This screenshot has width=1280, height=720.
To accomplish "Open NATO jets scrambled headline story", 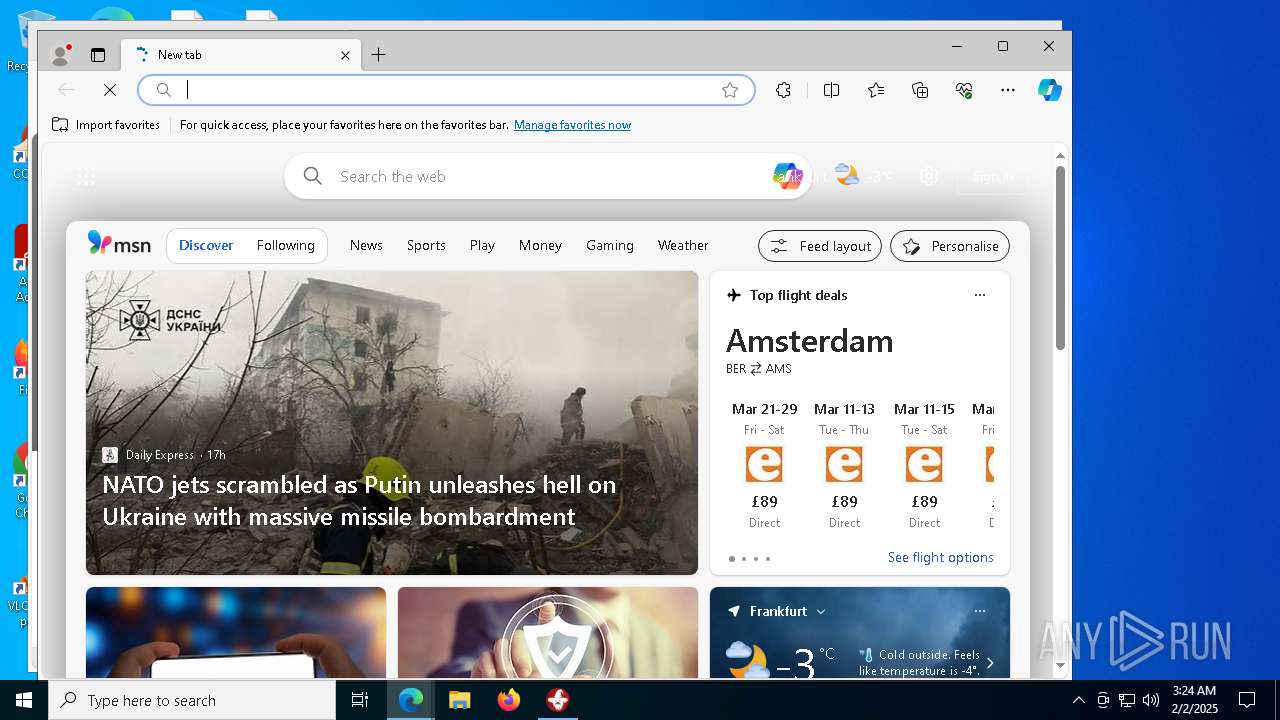I will (x=359, y=500).
